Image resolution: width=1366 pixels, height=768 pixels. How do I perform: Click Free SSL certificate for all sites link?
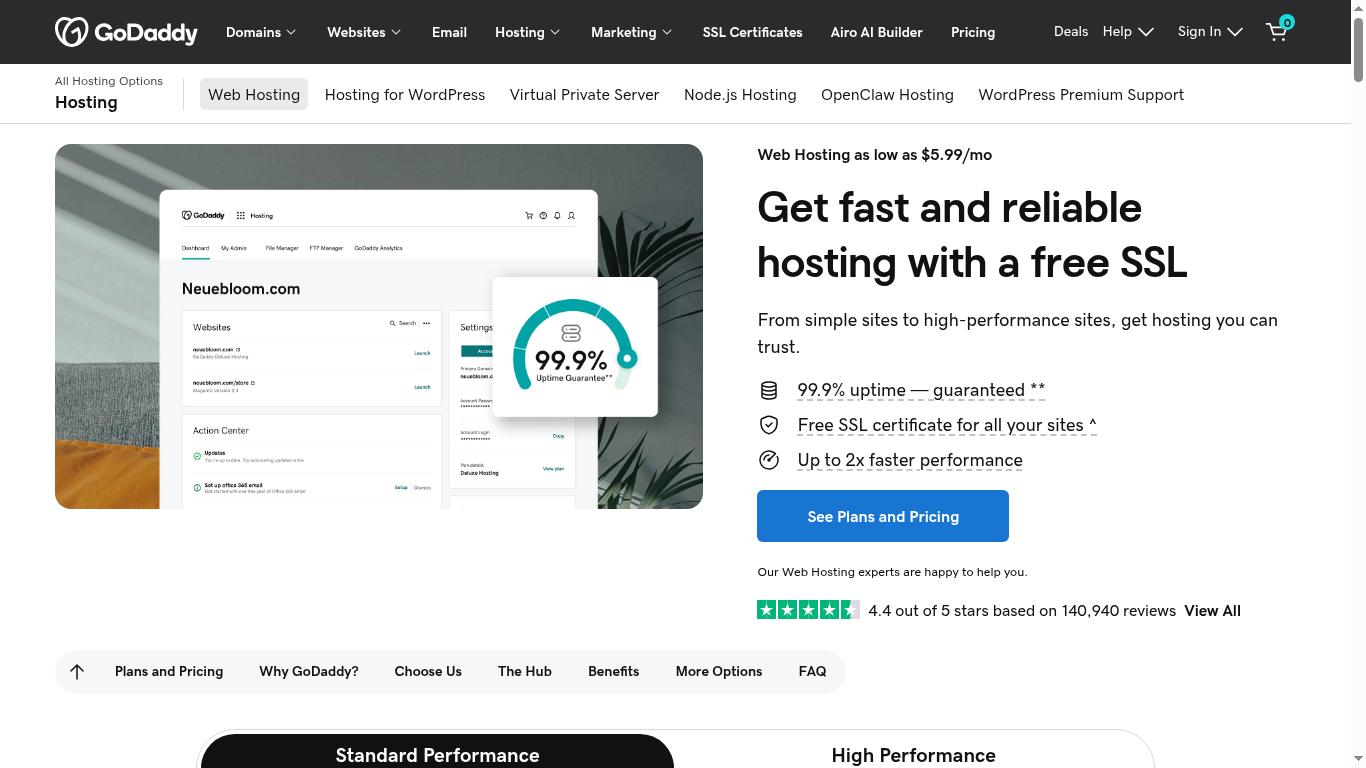[x=947, y=425]
